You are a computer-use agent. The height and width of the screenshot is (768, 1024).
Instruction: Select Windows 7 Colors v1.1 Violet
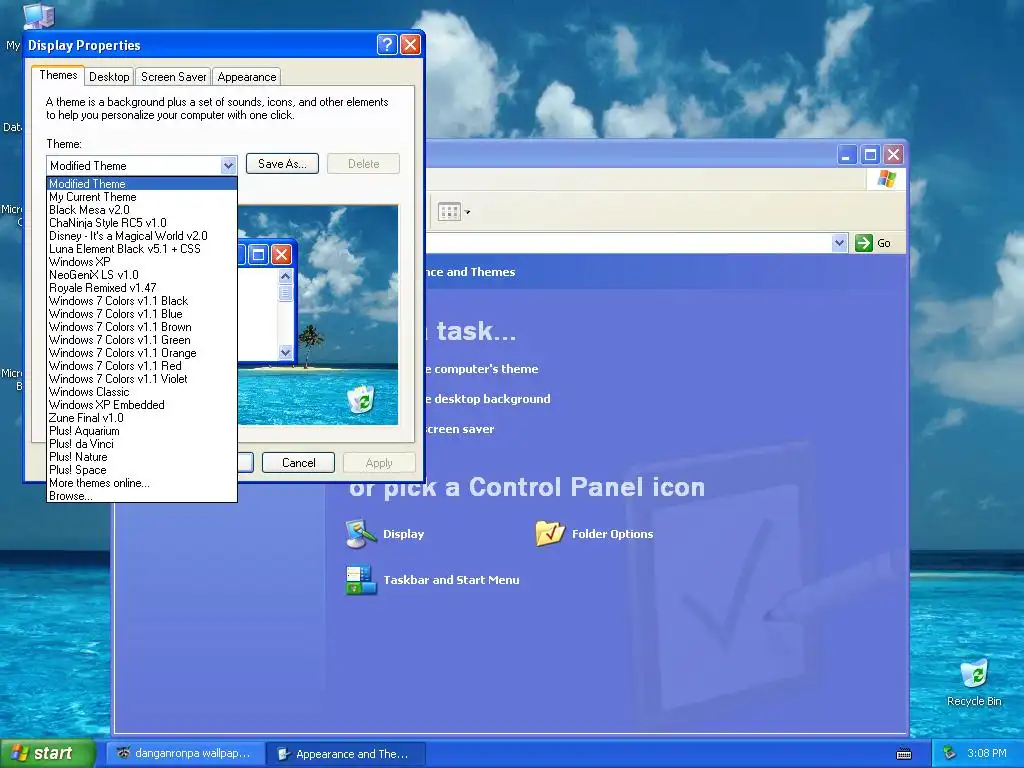tap(142, 379)
